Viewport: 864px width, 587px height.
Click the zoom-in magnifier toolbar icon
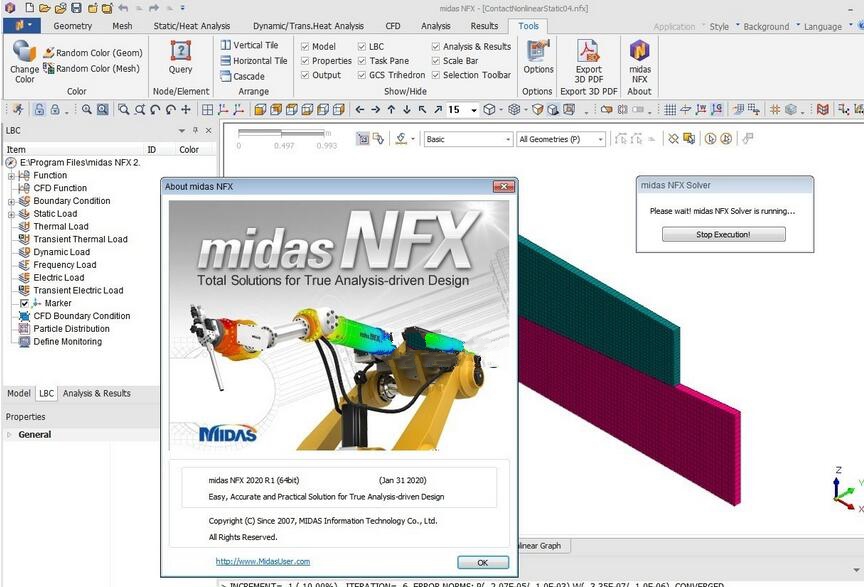pos(87,109)
